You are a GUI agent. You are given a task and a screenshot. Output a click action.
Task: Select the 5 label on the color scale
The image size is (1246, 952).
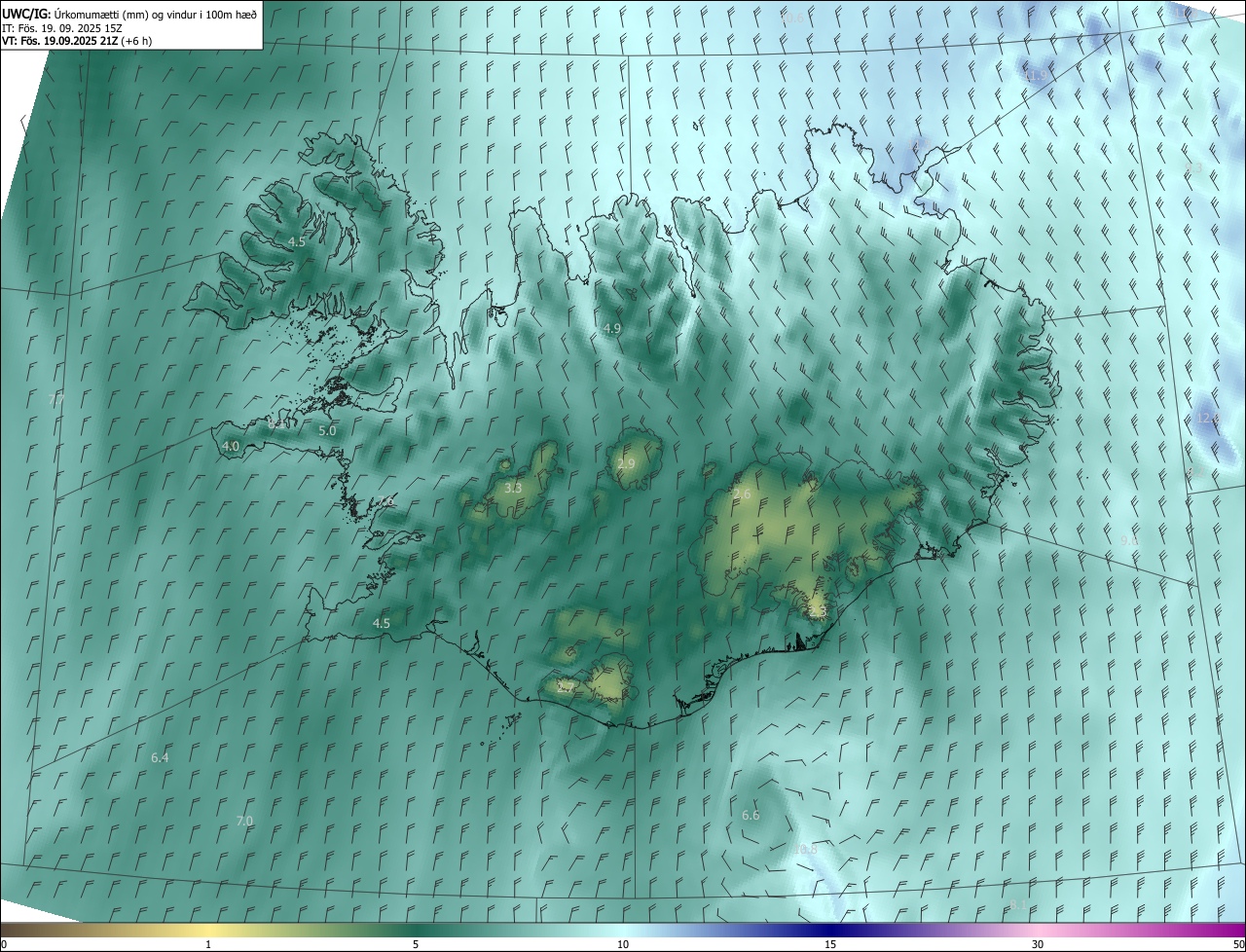click(x=416, y=945)
